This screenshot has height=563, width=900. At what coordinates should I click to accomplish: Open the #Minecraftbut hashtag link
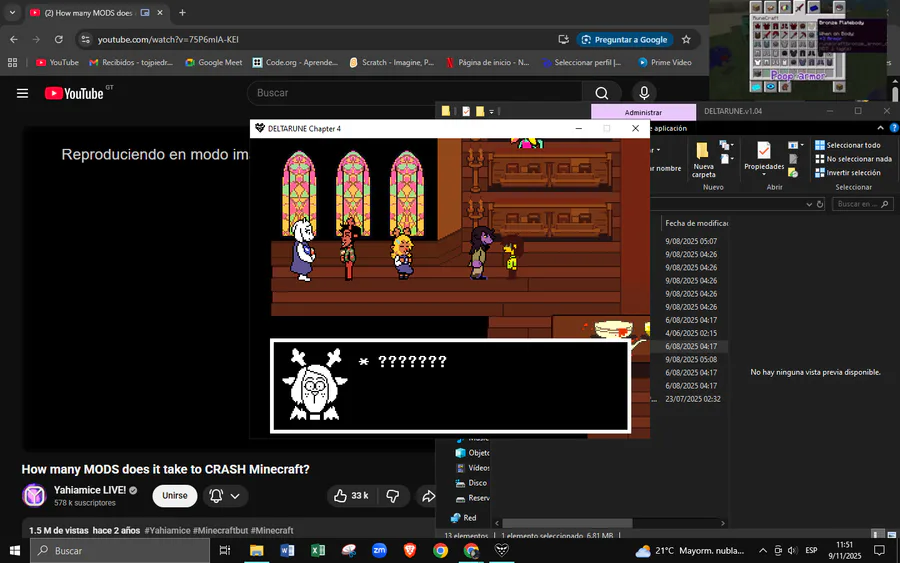220,530
